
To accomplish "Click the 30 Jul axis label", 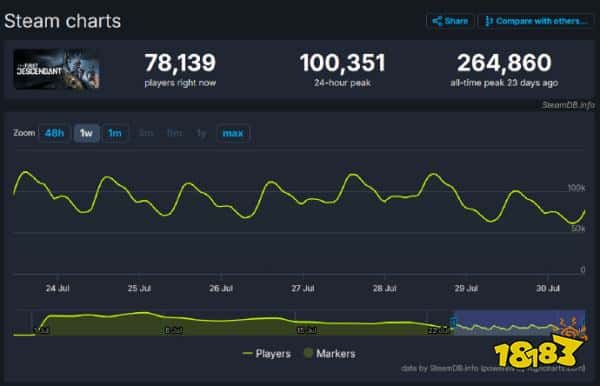I will (548, 288).
